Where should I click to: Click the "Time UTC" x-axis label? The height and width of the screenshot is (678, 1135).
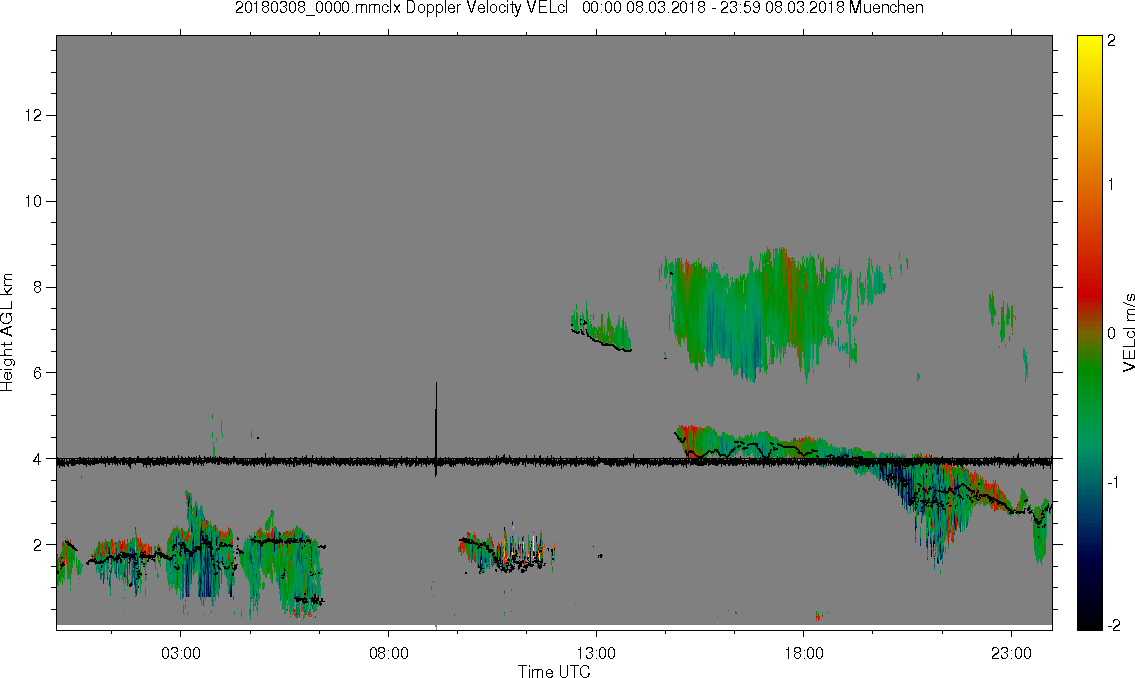tap(554, 671)
